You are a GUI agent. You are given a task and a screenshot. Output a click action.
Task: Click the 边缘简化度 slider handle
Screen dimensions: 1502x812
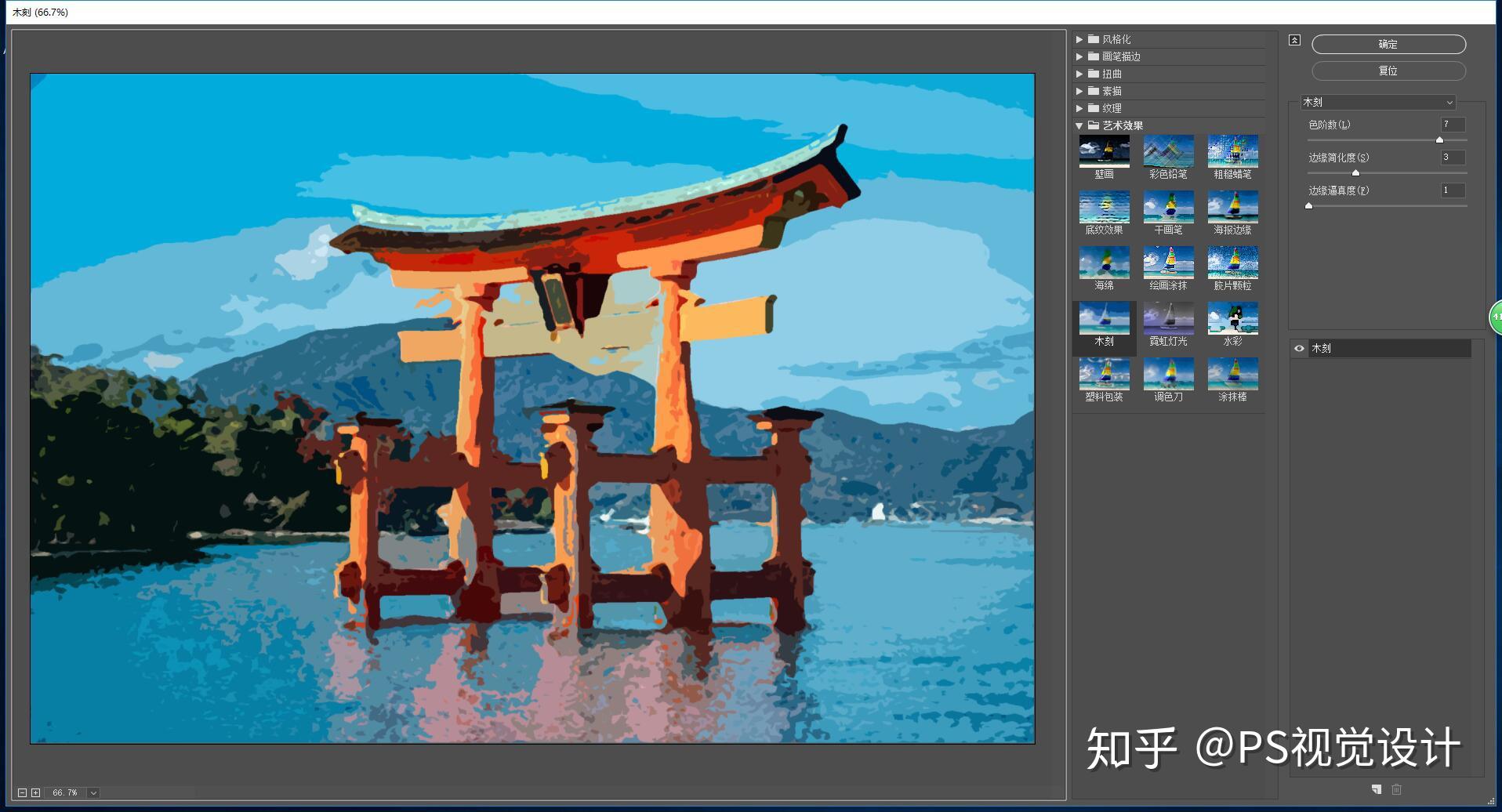(x=1355, y=172)
